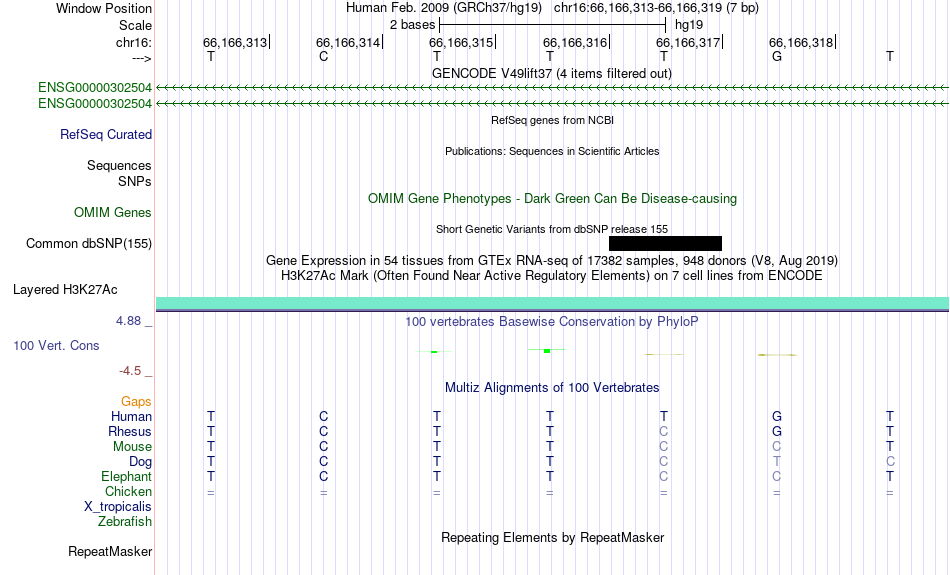Open the RefSeq Curated track label

point(105,135)
